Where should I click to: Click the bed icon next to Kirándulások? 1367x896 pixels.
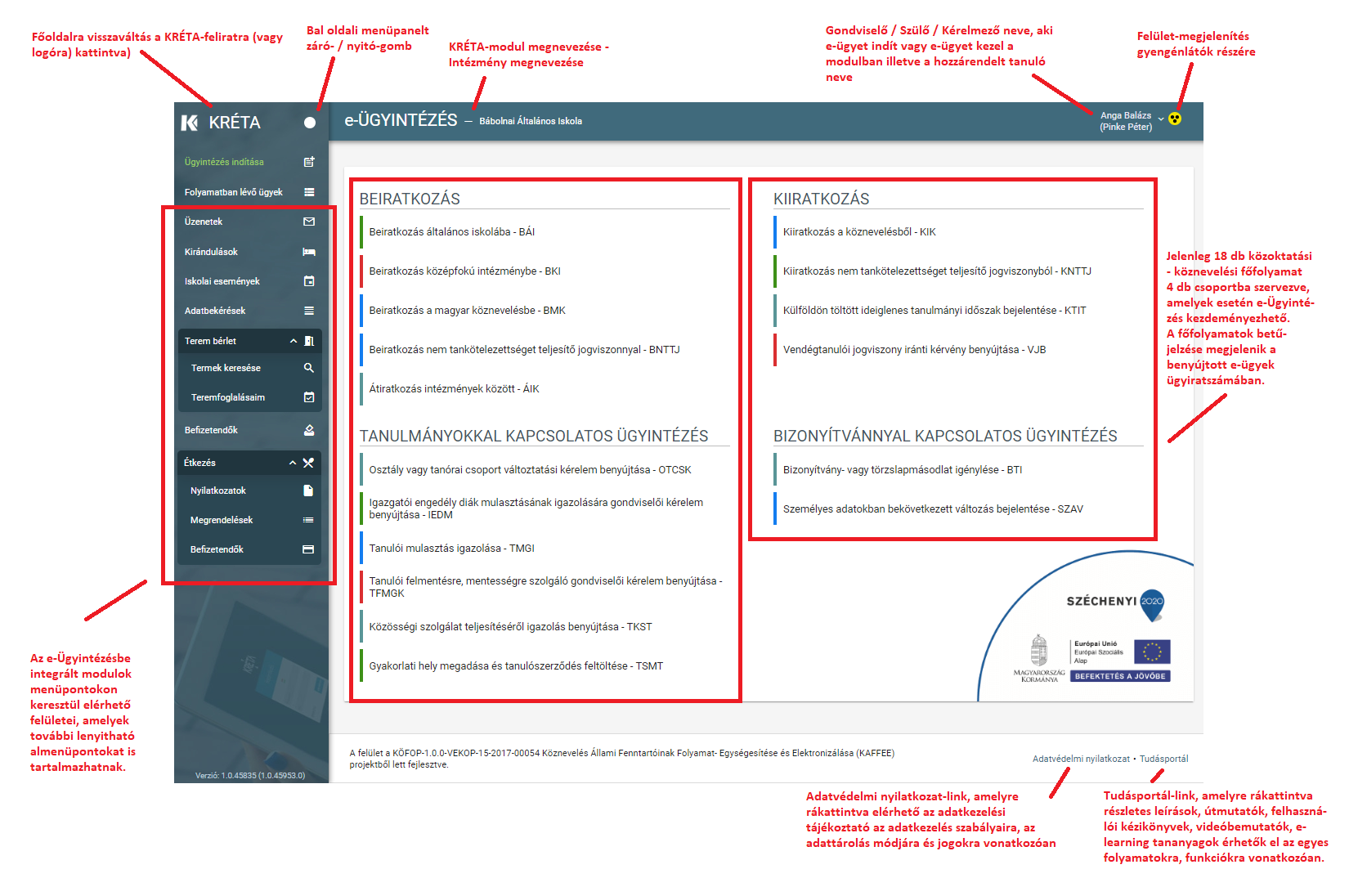tap(309, 252)
